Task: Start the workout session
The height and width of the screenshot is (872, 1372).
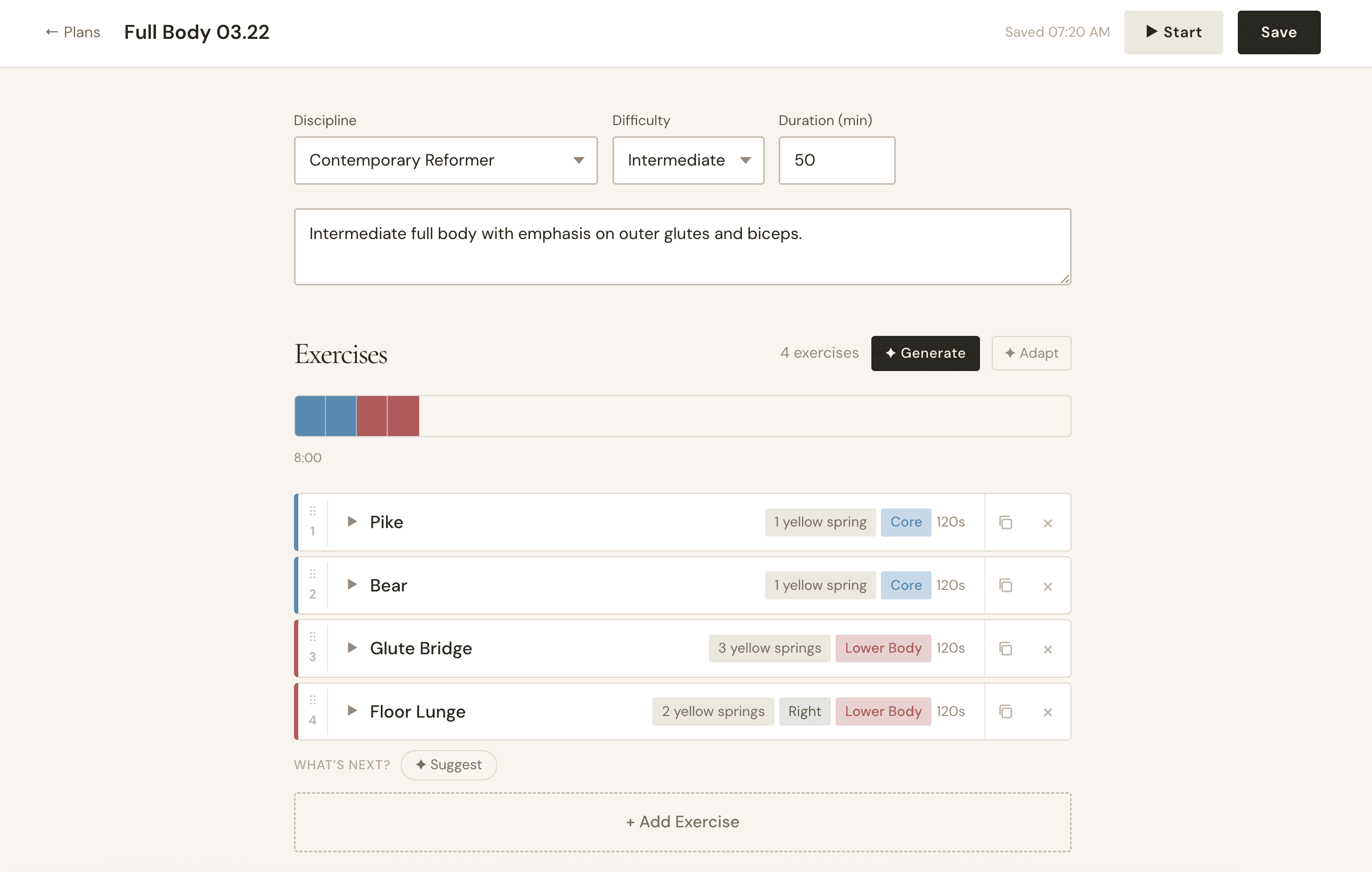Action: [x=1173, y=32]
